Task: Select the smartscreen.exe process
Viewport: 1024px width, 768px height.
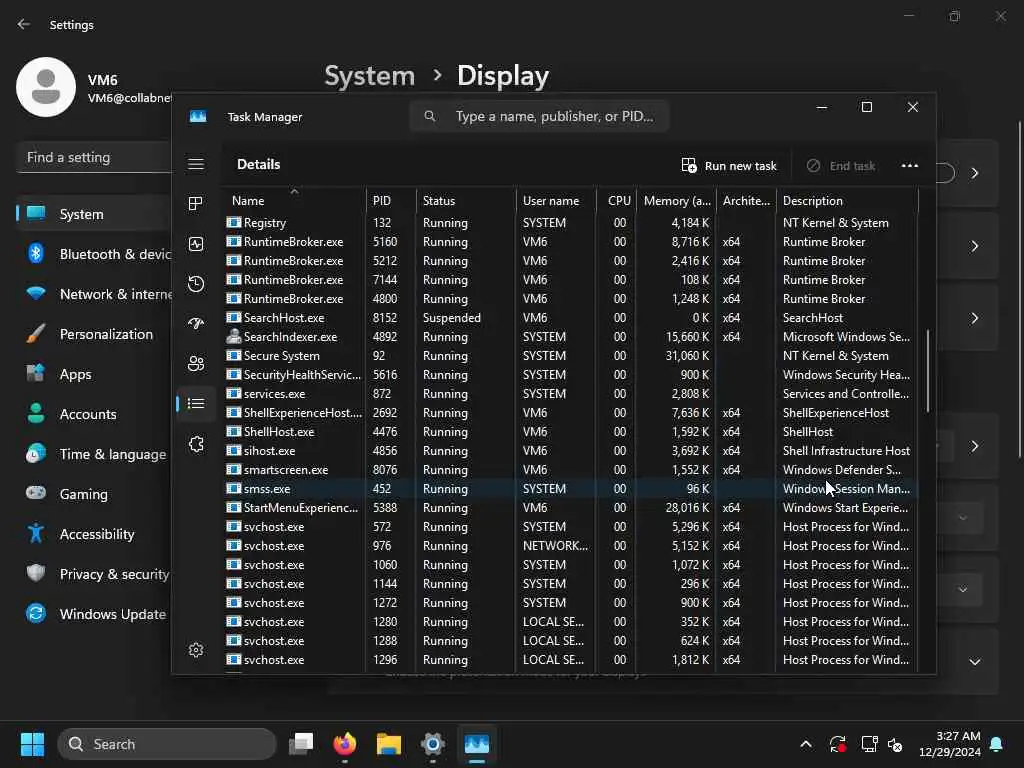Action: pyautogui.click(x=571, y=470)
